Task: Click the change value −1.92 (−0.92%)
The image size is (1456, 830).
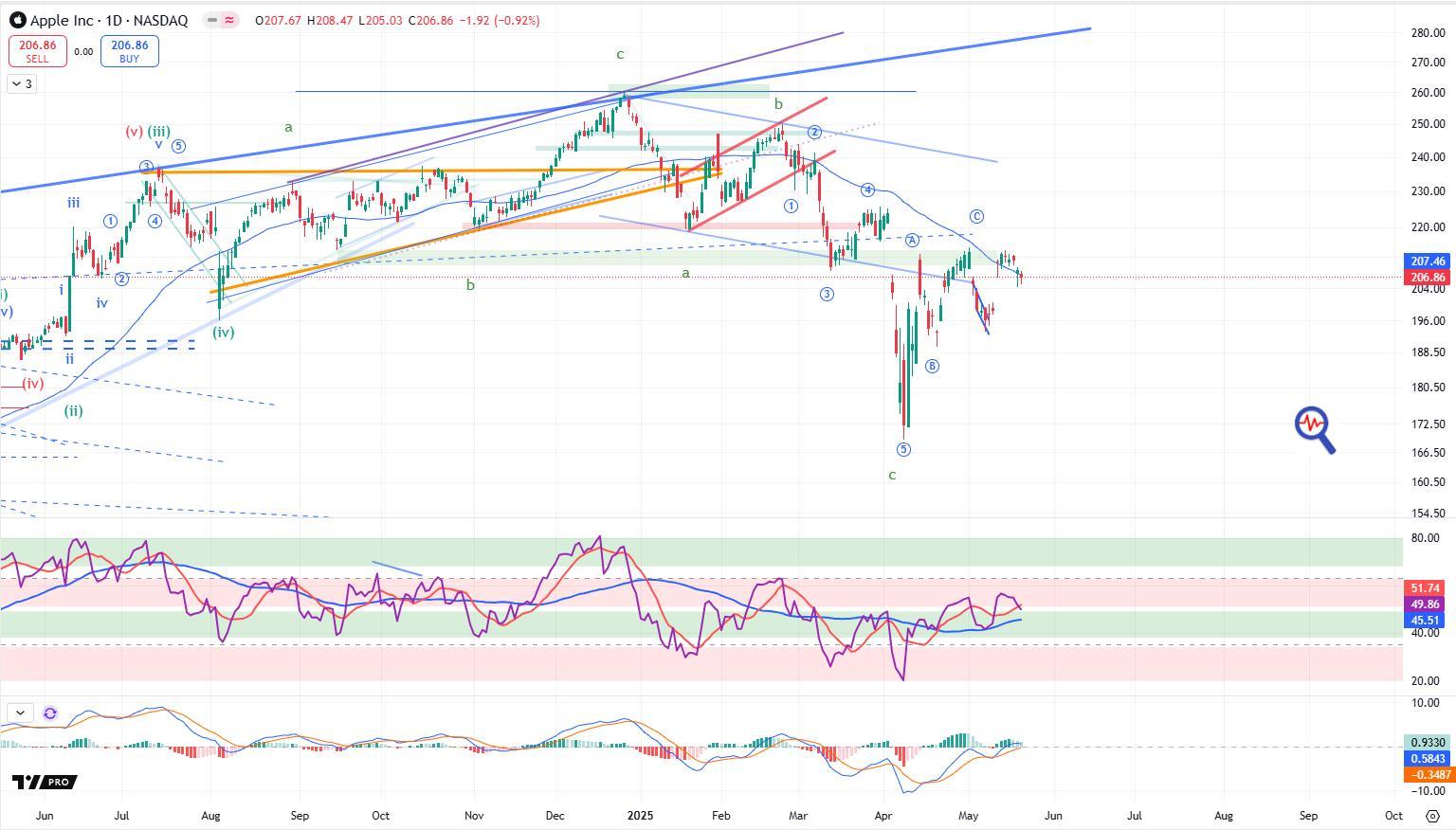Action: (x=499, y=20)
